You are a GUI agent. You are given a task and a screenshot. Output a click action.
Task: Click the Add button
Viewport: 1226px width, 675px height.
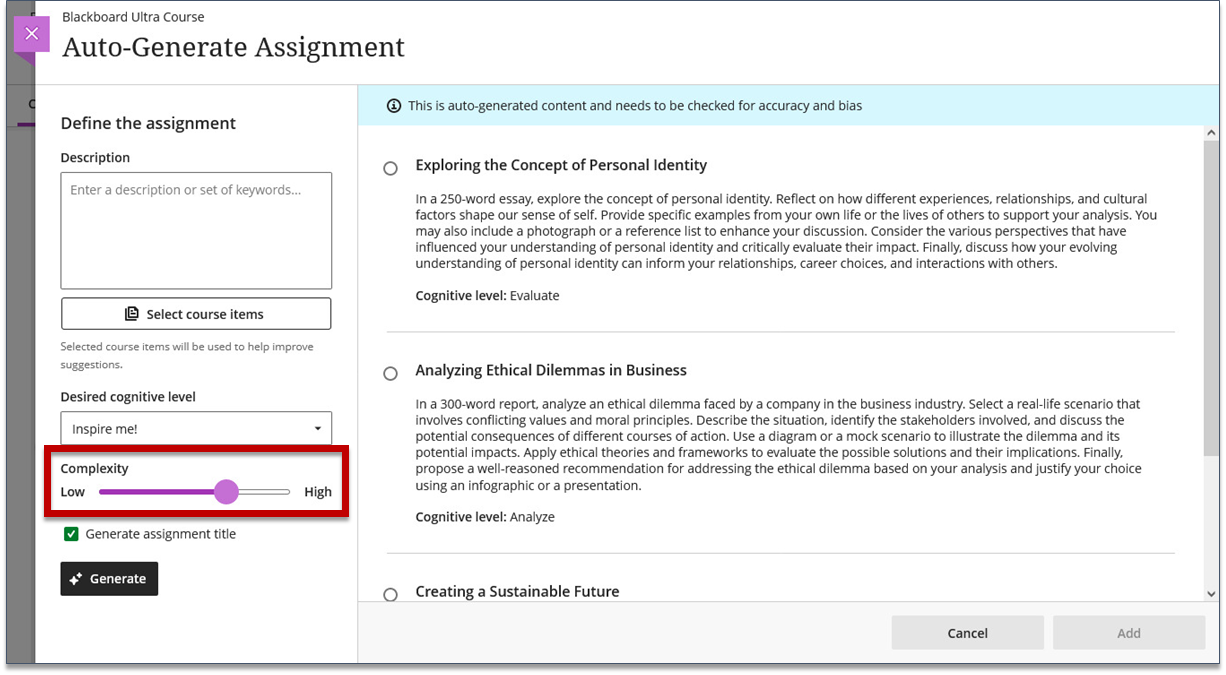click(x=1129, y=633)
